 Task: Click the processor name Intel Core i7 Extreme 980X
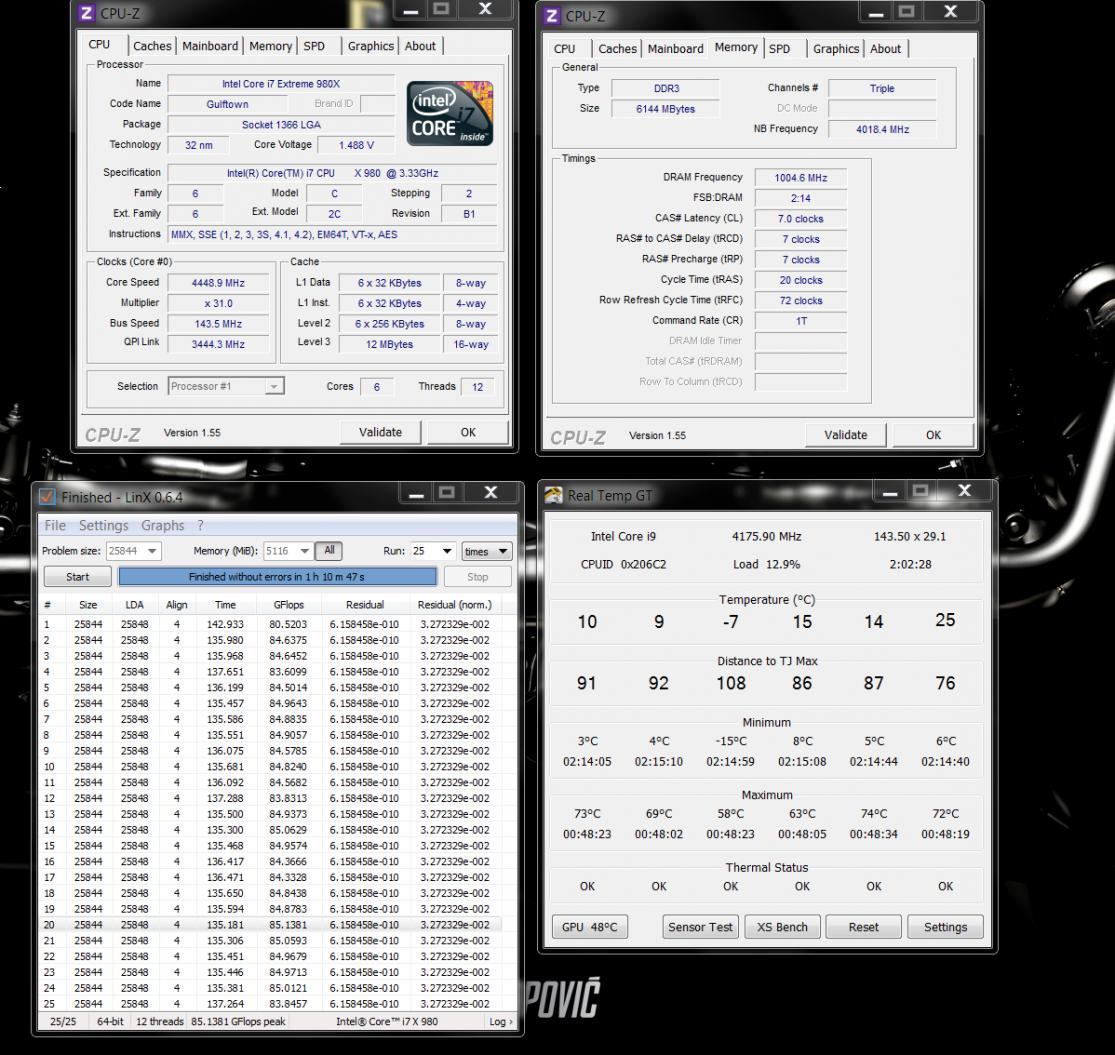[x=281, y=83]
